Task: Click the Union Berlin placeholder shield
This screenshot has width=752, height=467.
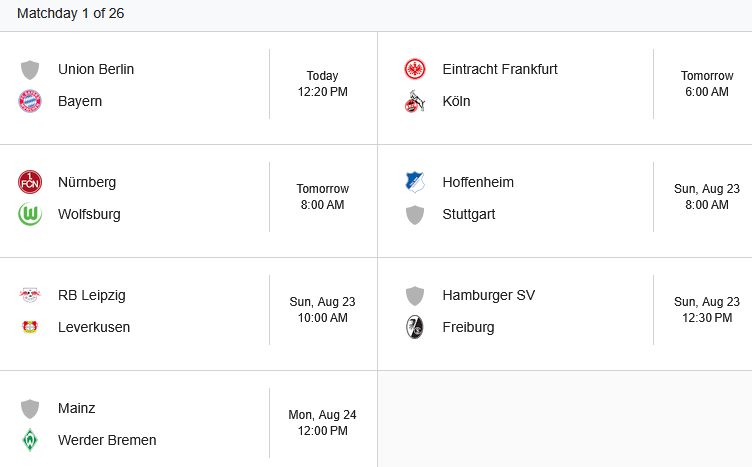Action: pyautogui.click(x=30, y=70)
